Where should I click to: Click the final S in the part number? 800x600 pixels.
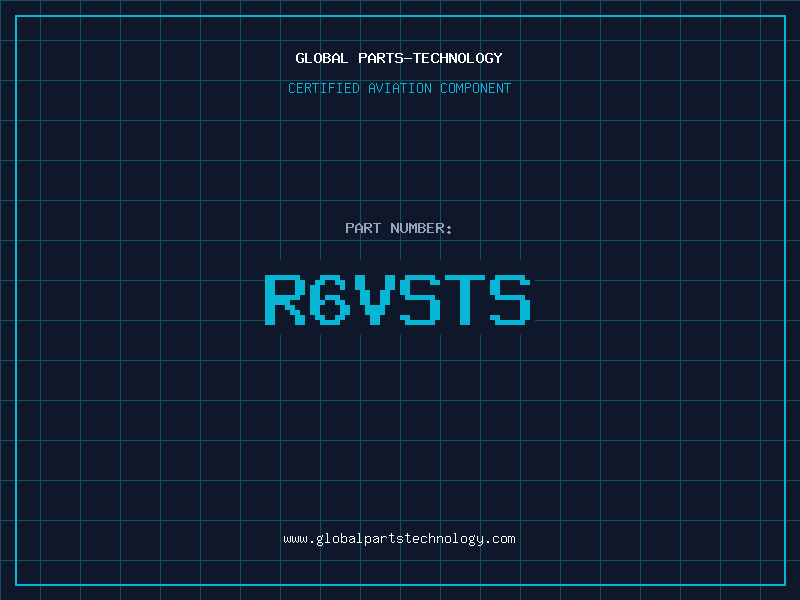coord(510,299)
